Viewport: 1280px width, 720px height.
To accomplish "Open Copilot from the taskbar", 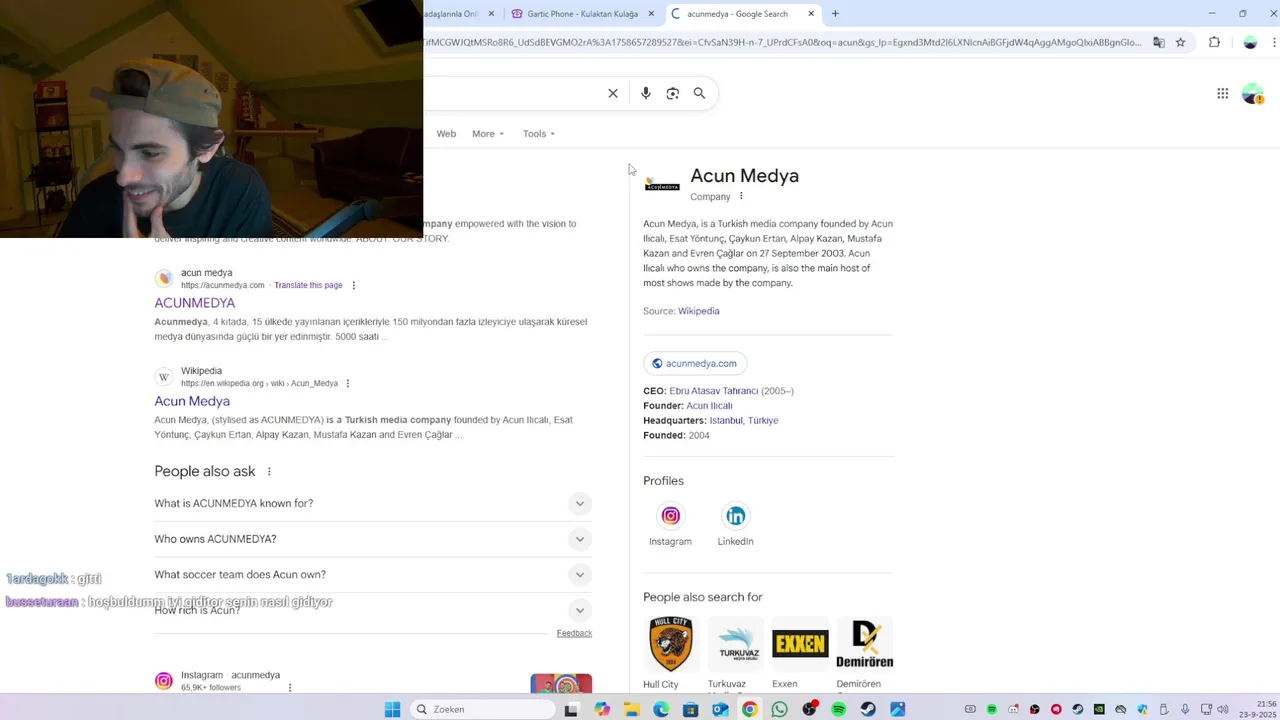I will pyautogui.click(x=602, y=709).
